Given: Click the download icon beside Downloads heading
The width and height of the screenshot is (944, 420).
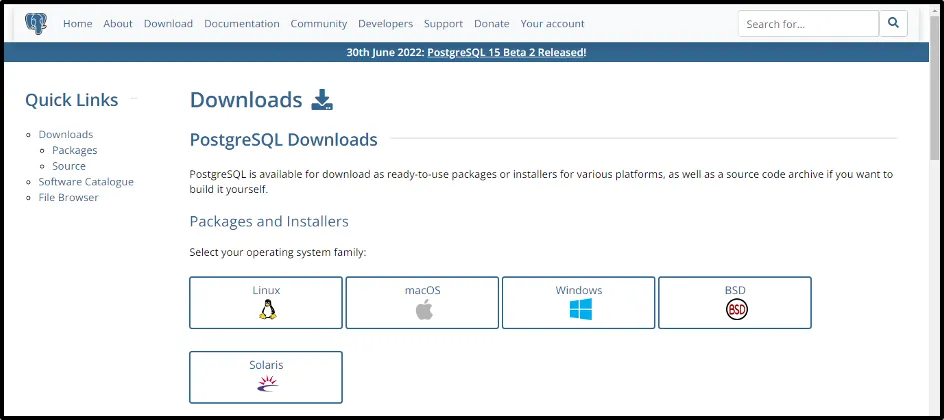Looking at the screenshot, I should click(x=321, y=100).
